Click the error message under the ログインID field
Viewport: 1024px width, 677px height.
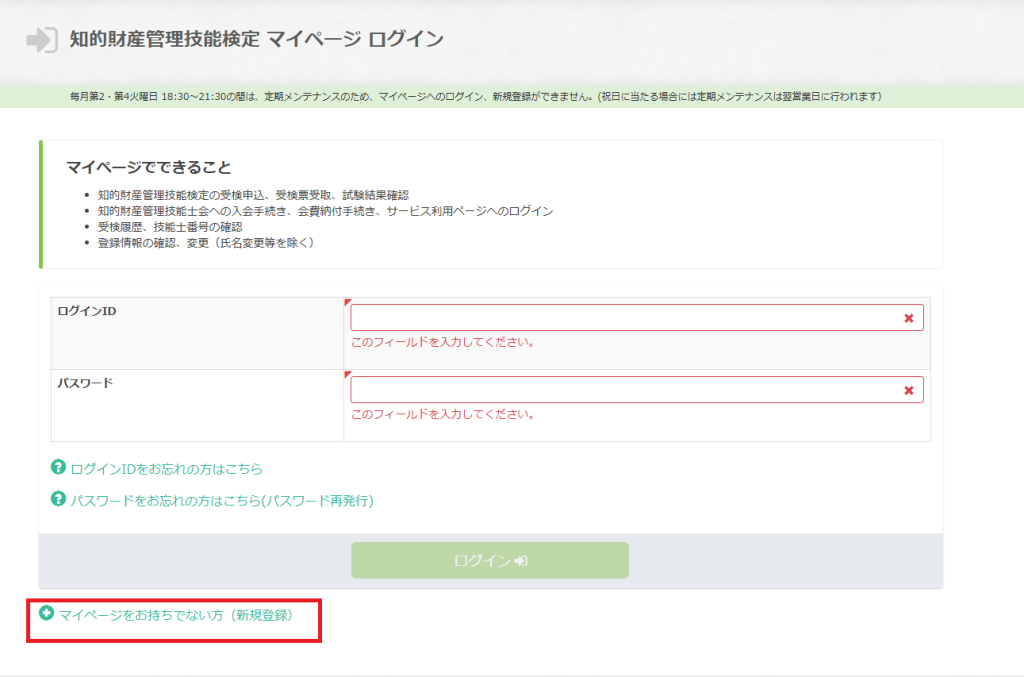click(x=442, y=342)
